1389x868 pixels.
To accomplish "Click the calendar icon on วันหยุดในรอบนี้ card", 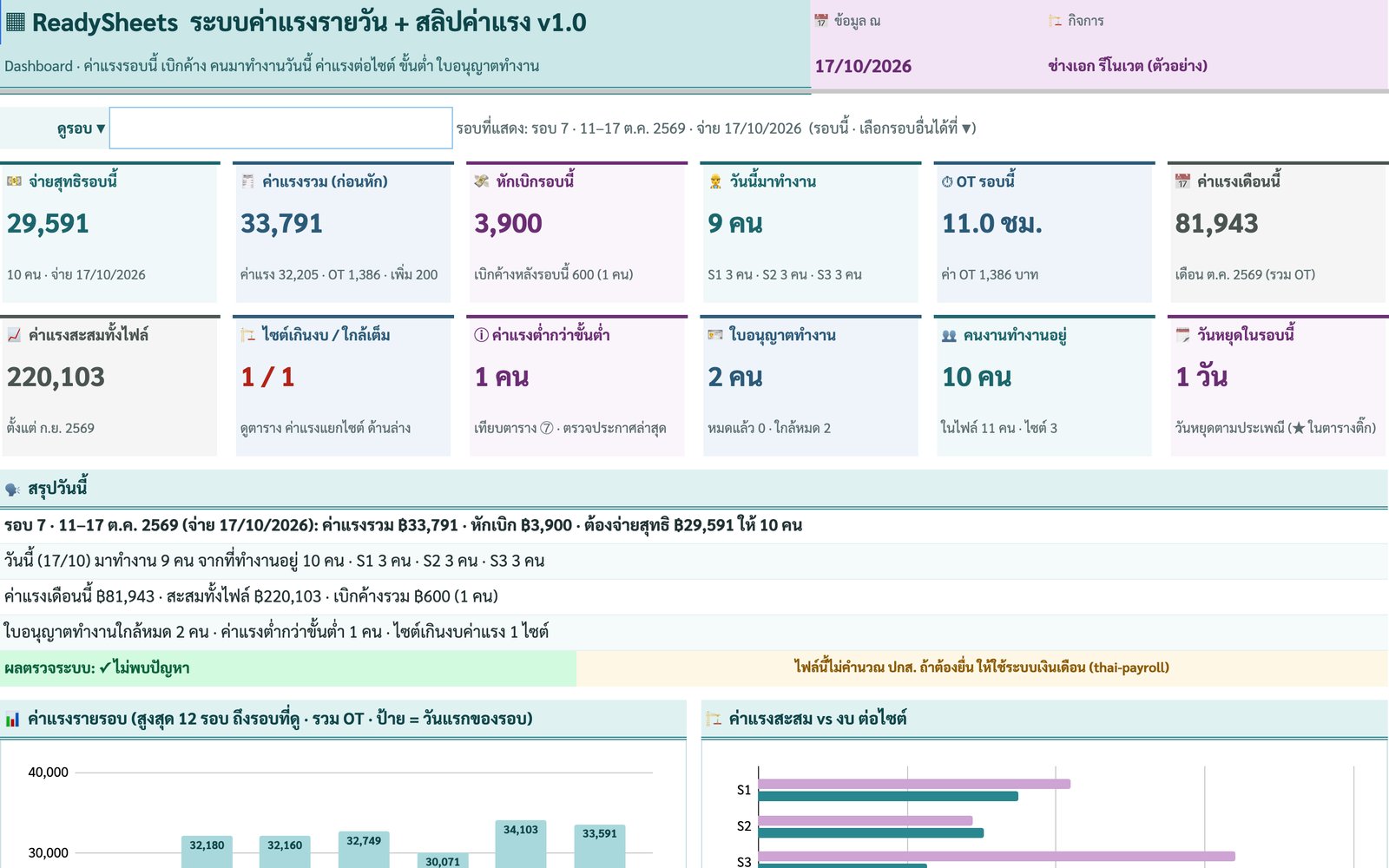I will [1182, 335].
